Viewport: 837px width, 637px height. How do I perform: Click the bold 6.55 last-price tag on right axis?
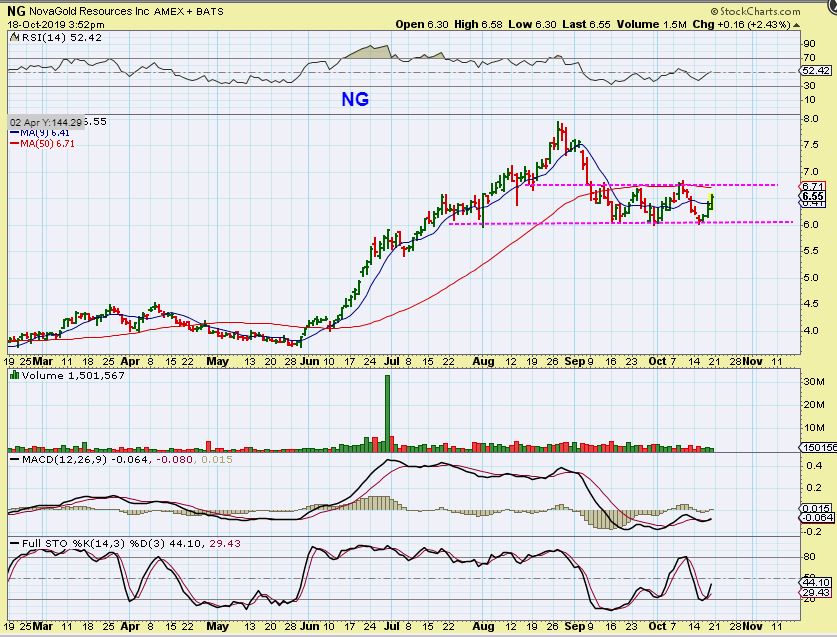pyautogui.click(x=812, y=196)
